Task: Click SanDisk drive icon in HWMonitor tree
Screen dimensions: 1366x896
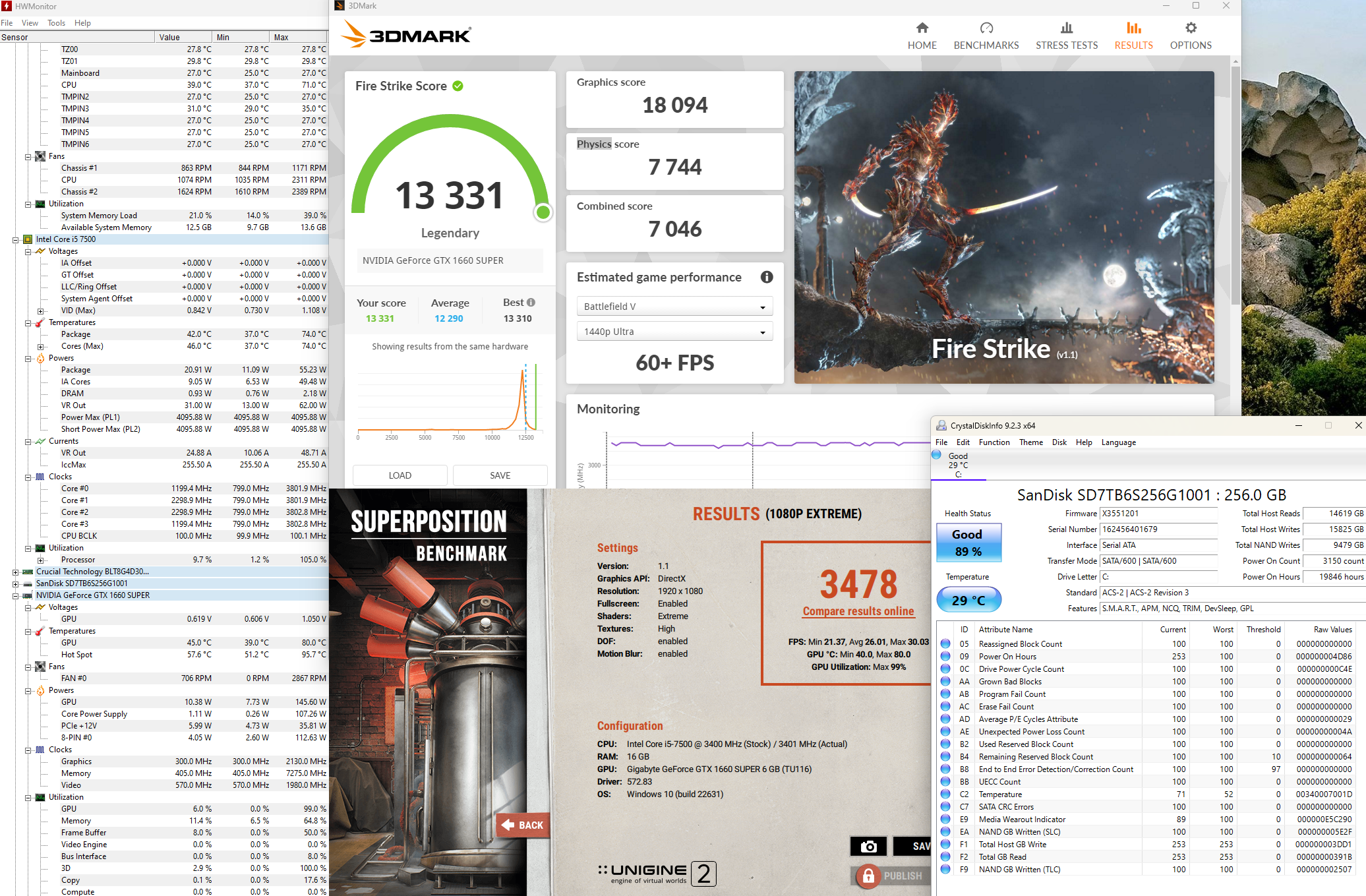Action: click(28, 583)
